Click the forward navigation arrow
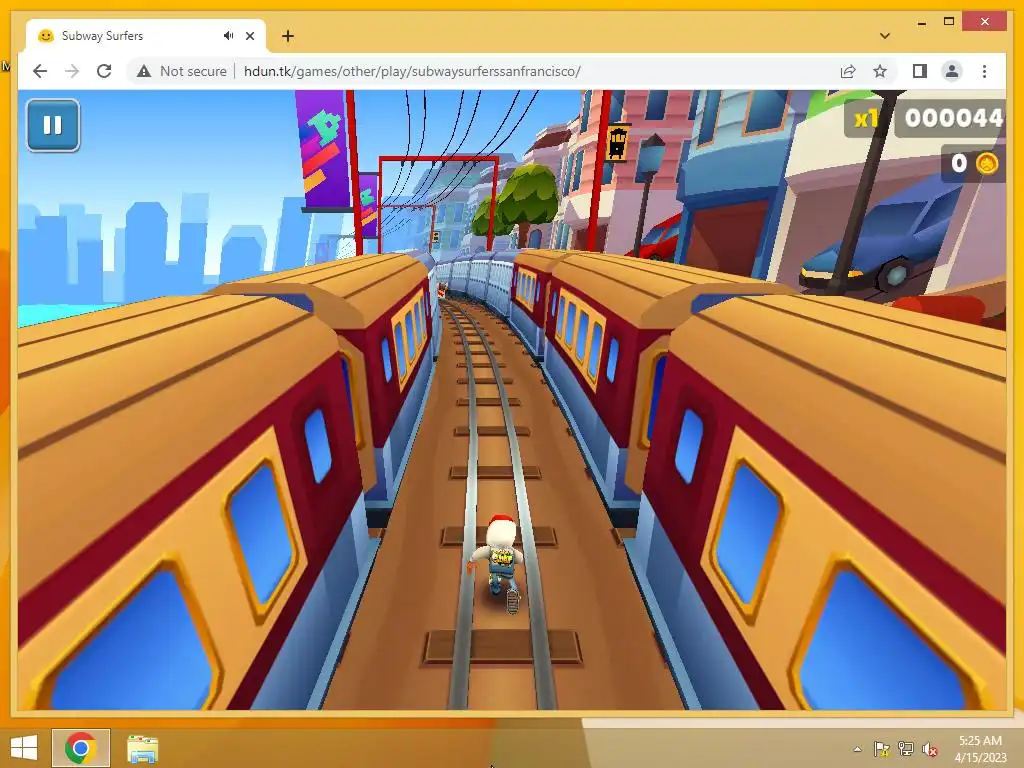The height and width of the screenshot is (768, 1024). coord(72,71)
